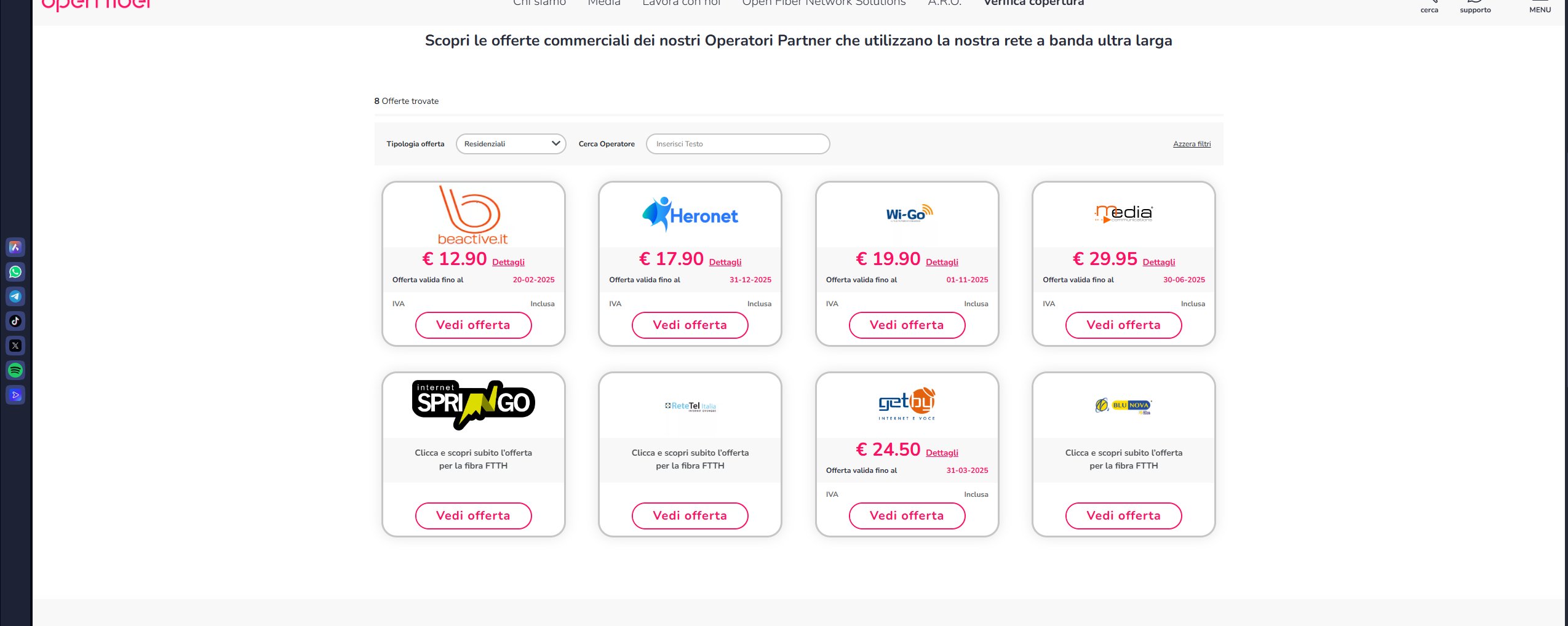Open WhatsApp from the sidebar
Screen dimensions: 1568x626
click(15, 272)
